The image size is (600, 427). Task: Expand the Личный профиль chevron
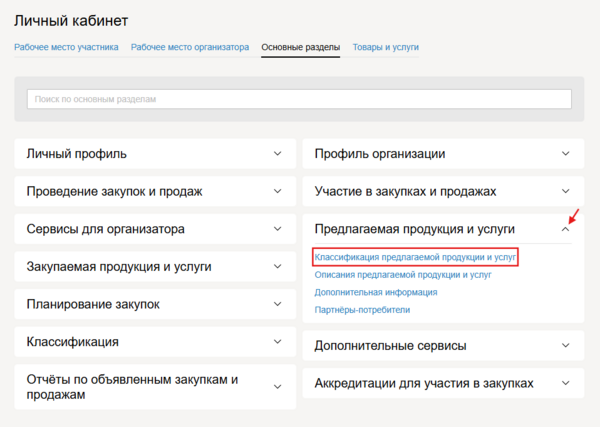278,154
